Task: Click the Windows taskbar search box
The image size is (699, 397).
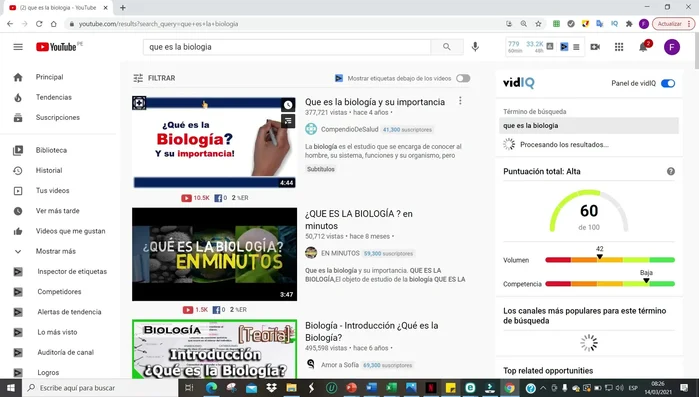Action: point(99,388)
